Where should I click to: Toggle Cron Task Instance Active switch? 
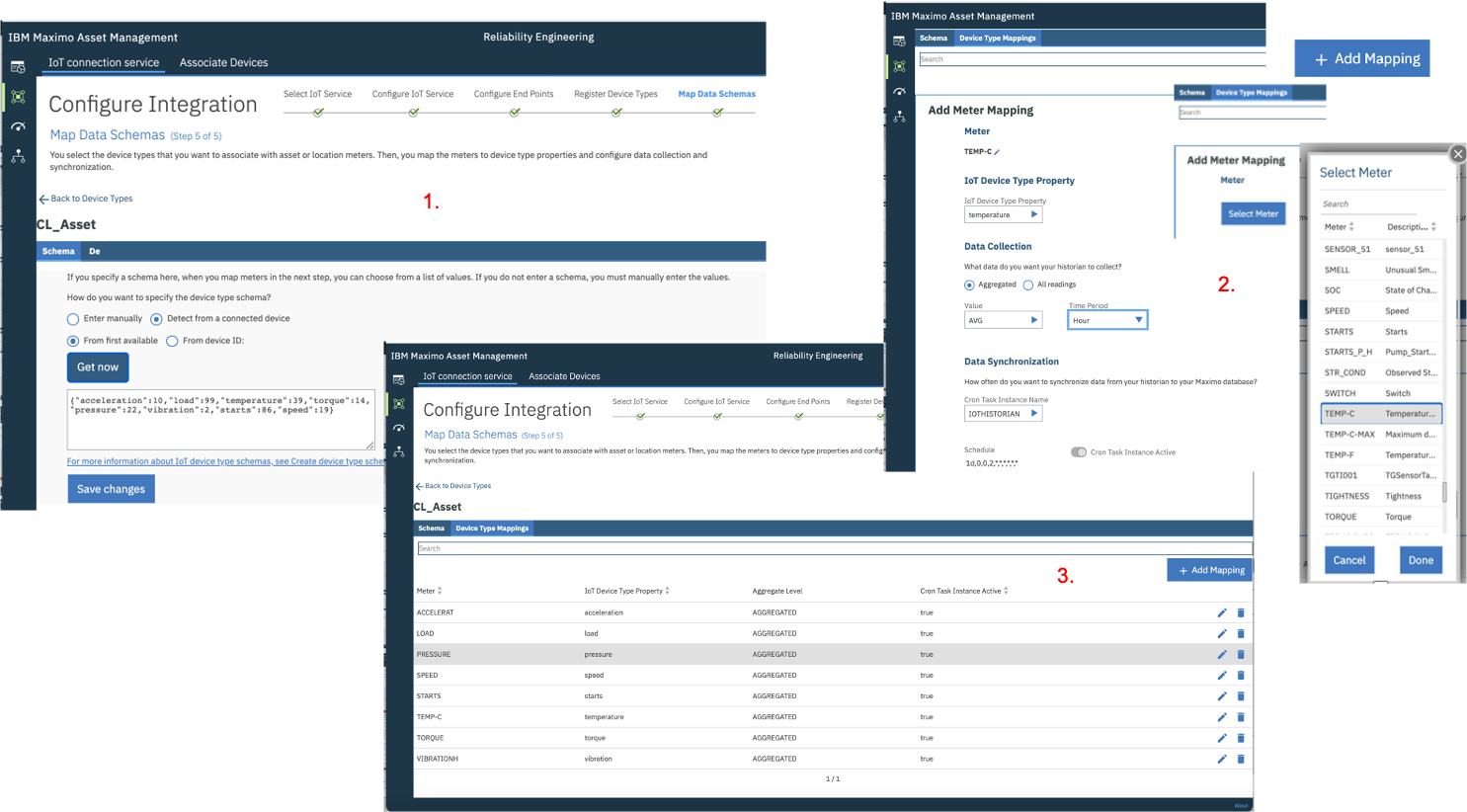coord(1079,452)
